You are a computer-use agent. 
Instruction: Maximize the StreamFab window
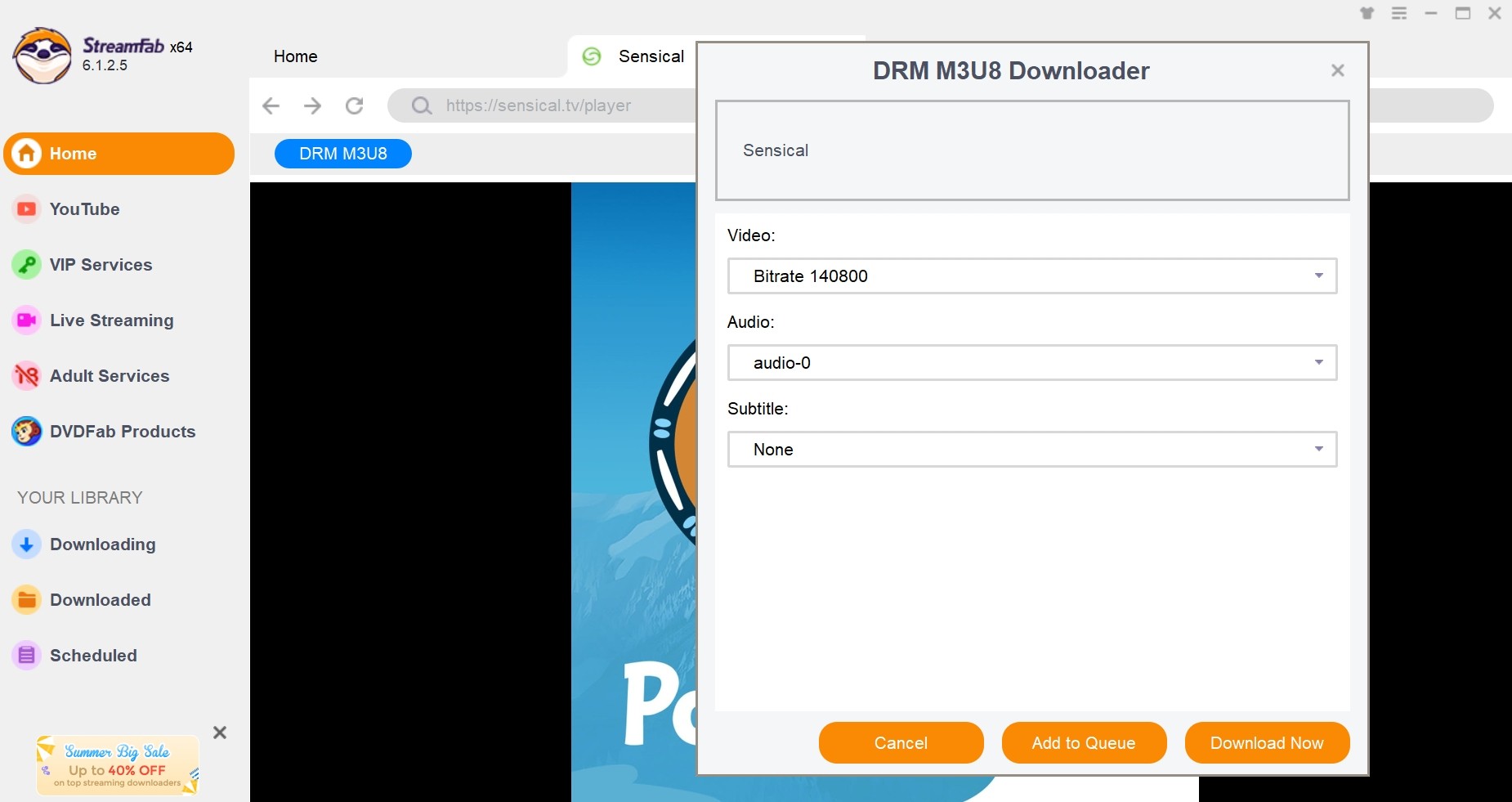pyautogui.click(x=1463, y=13)
